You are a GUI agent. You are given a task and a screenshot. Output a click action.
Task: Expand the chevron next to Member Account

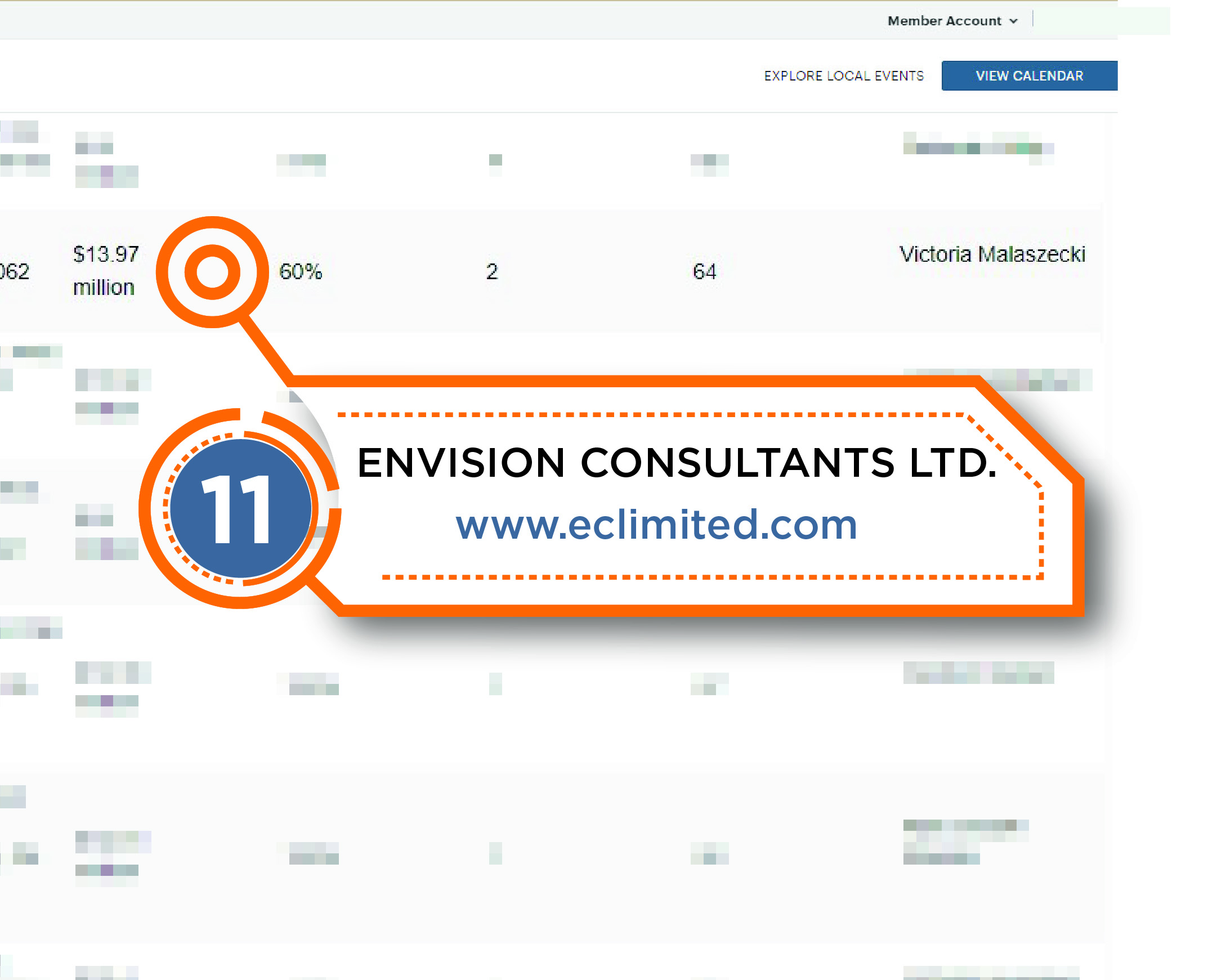[x=1013, y=20]
